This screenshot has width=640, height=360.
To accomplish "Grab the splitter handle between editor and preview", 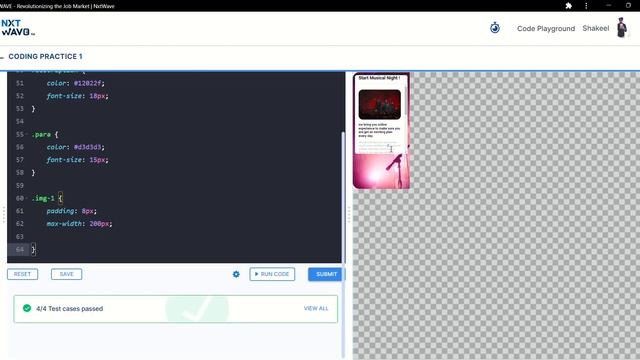I will (x=349, y=214).
